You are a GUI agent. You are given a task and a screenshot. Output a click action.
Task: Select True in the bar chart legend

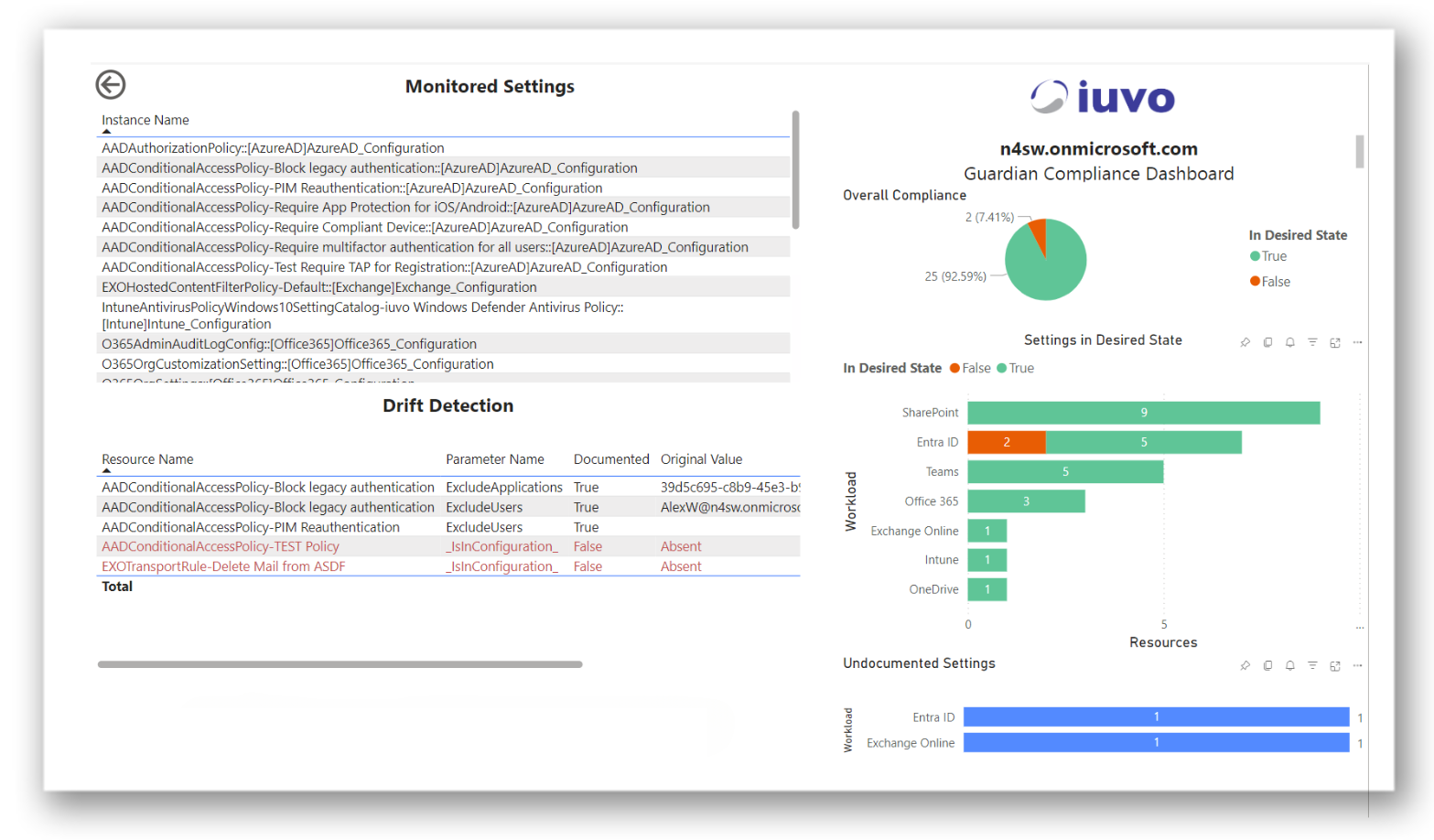[x=1015, y=368]
